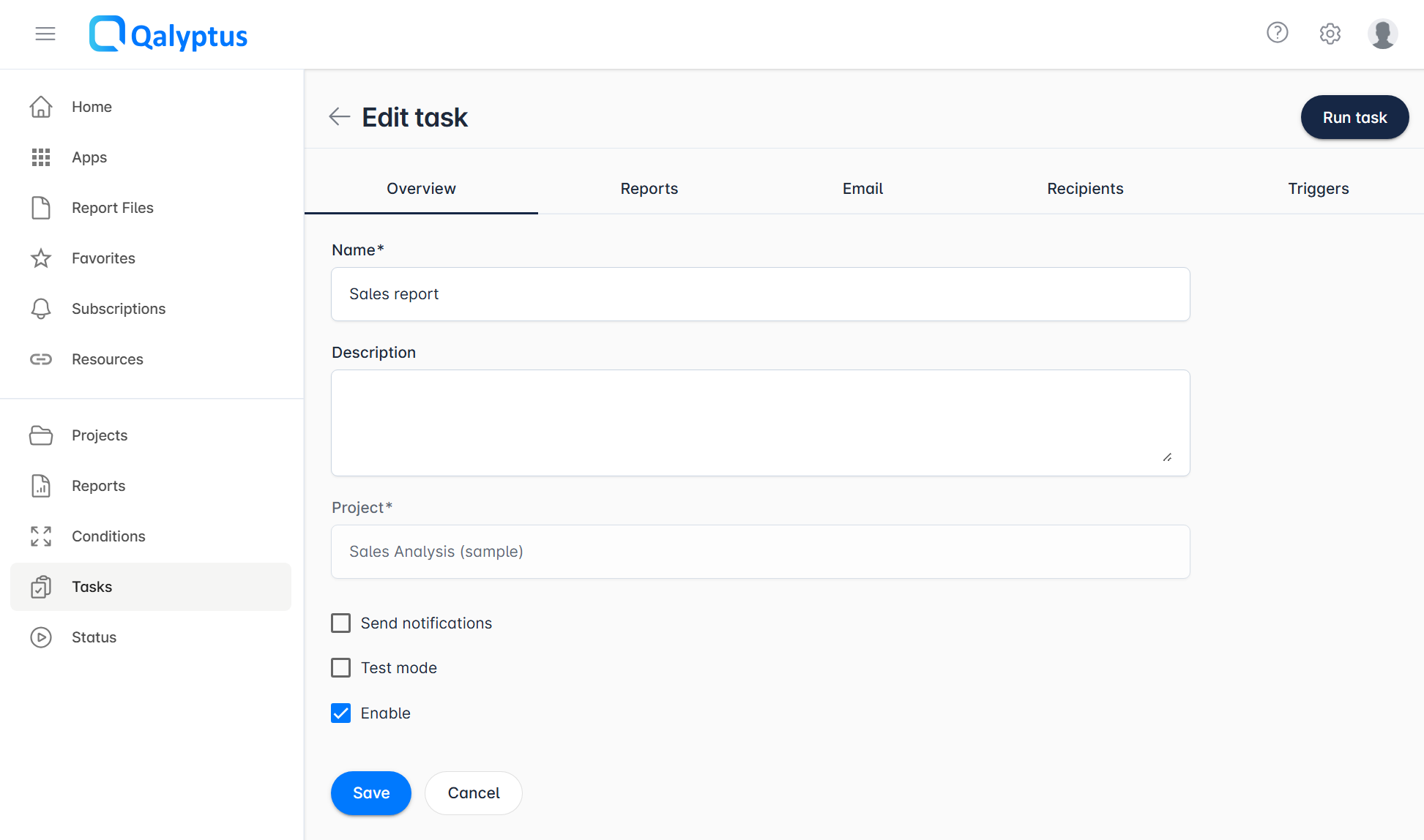
Task: Select the Apps icon in the sidebar
Action: point(41,157)
